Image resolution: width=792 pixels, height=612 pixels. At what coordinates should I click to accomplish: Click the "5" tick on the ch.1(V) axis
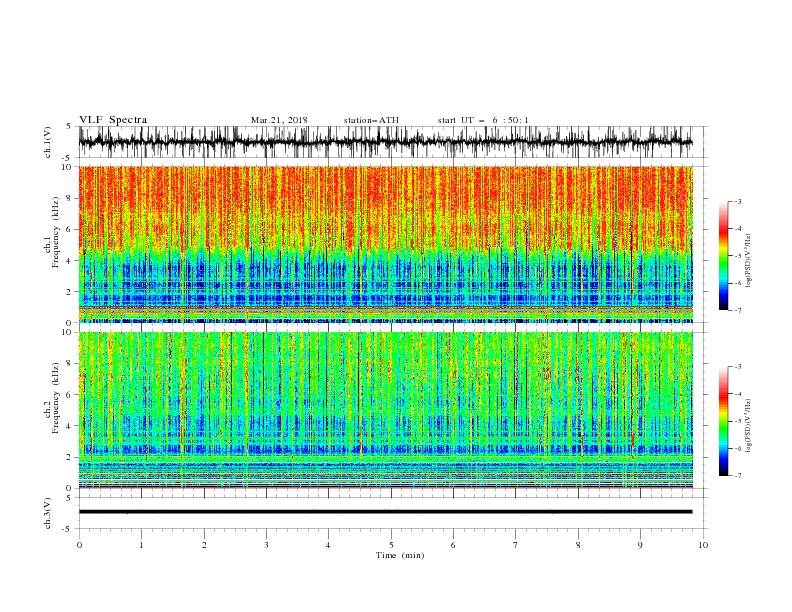click(x=69, y=126)
